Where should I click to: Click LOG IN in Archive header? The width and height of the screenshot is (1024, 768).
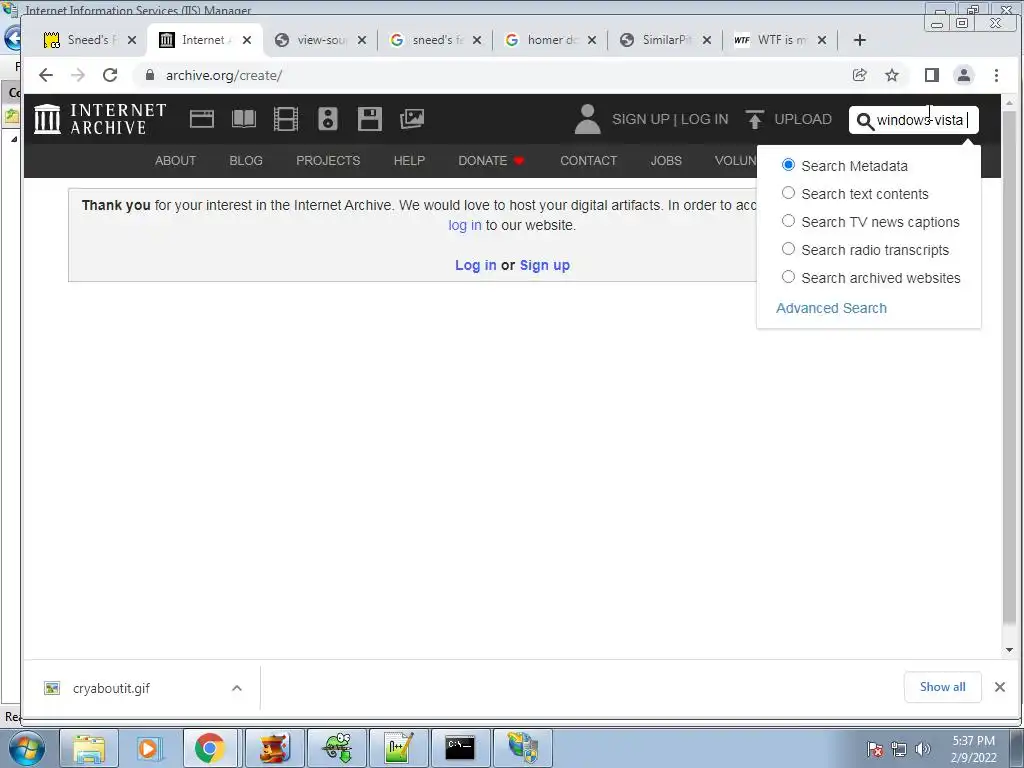704,119
